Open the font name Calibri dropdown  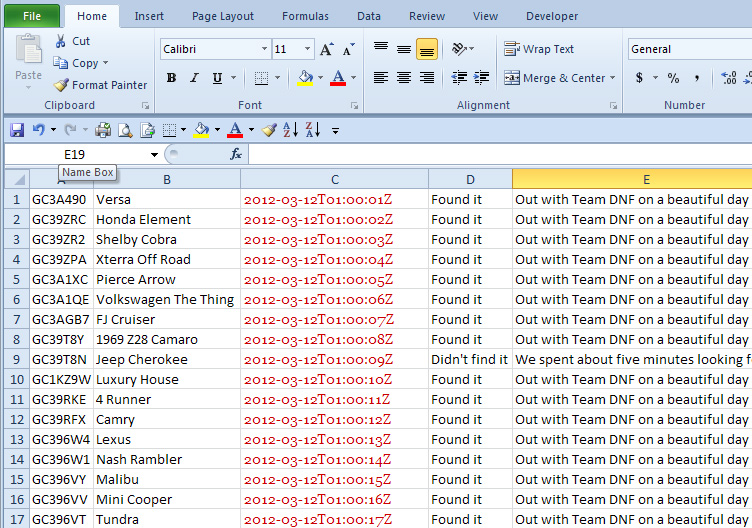click(264, 49)
